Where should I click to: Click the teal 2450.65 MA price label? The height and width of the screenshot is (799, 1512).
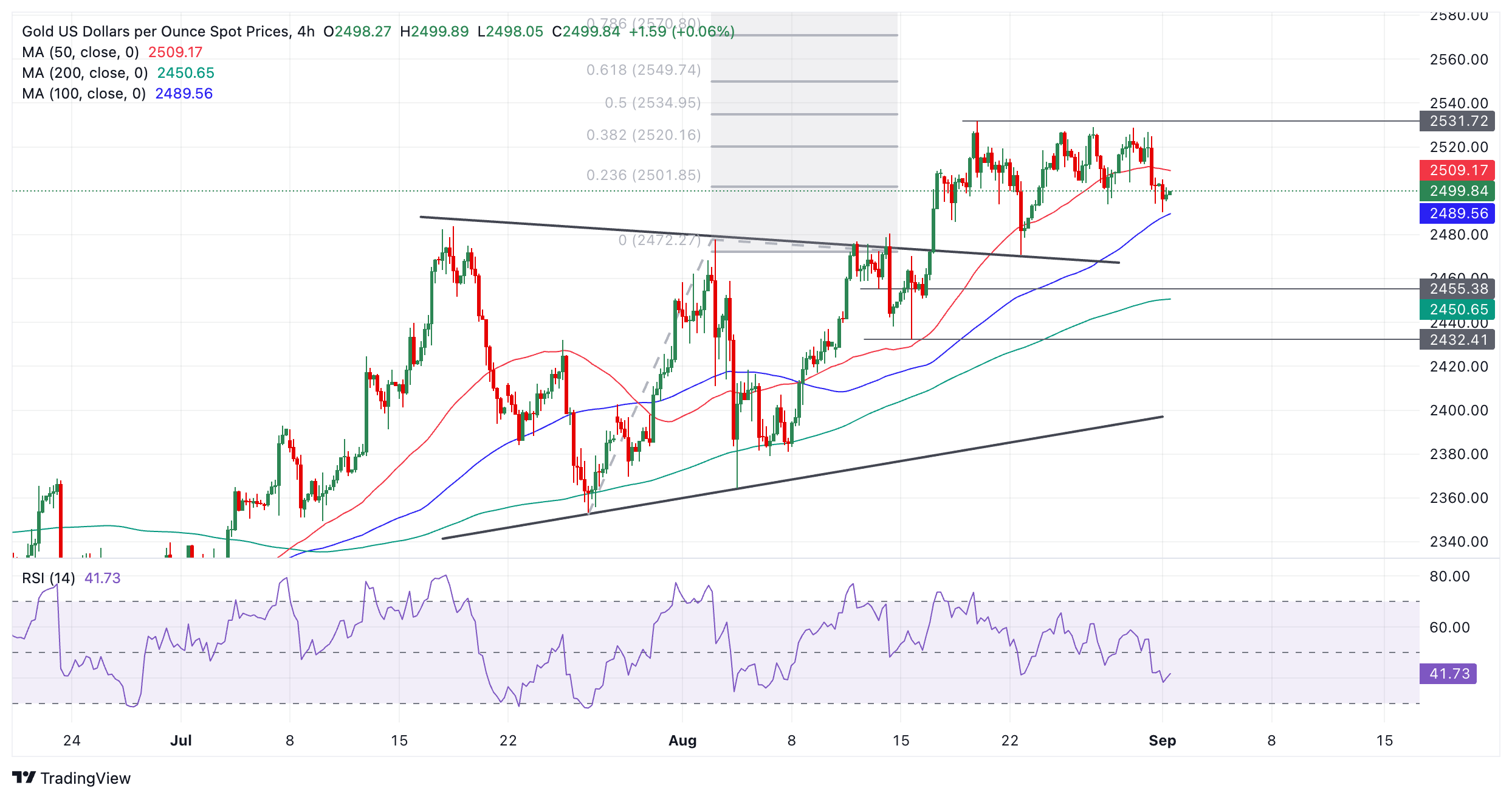[x=1457, y=310]
